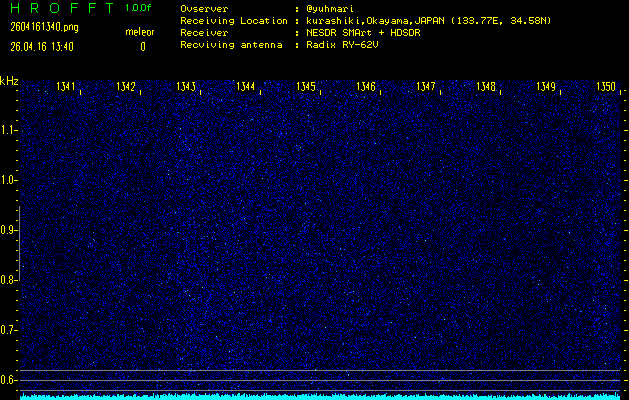Click the white horizontal line near 0.6 kHz

tap(320, 371)
